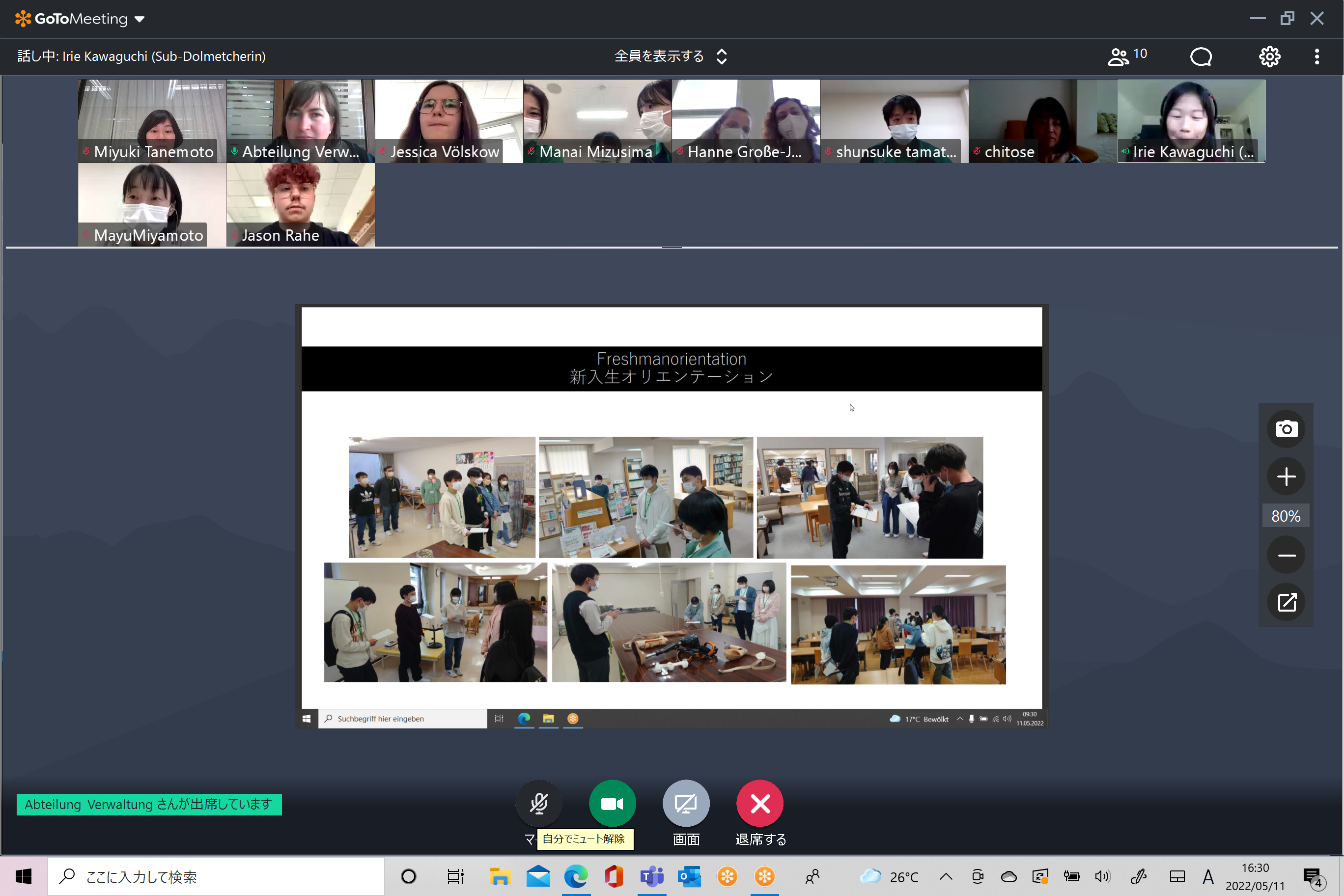Open the Mail app on taskbar

[538, 876]
